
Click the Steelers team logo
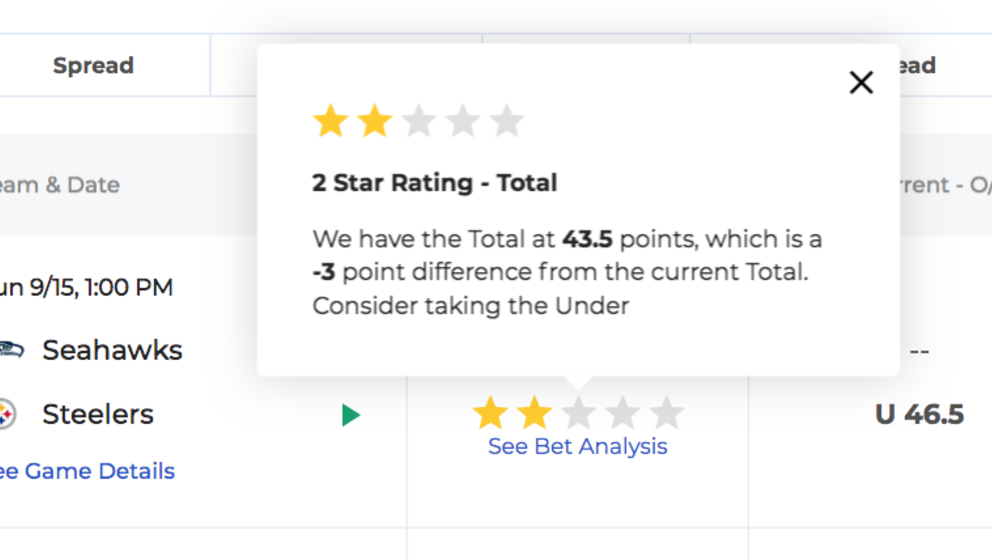[x=8, y=414]
